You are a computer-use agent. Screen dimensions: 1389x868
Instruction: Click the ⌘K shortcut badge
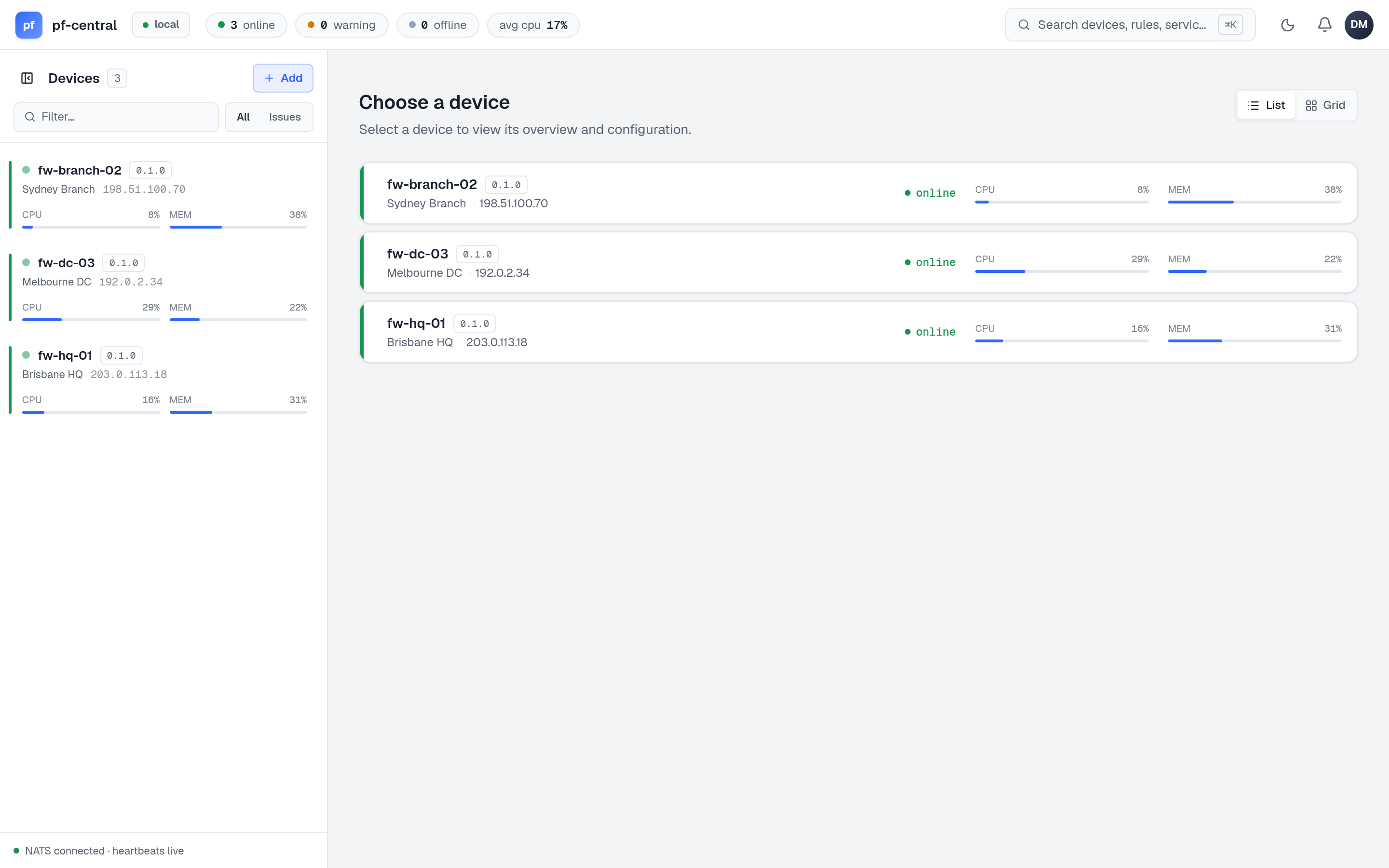point(1230,25)
